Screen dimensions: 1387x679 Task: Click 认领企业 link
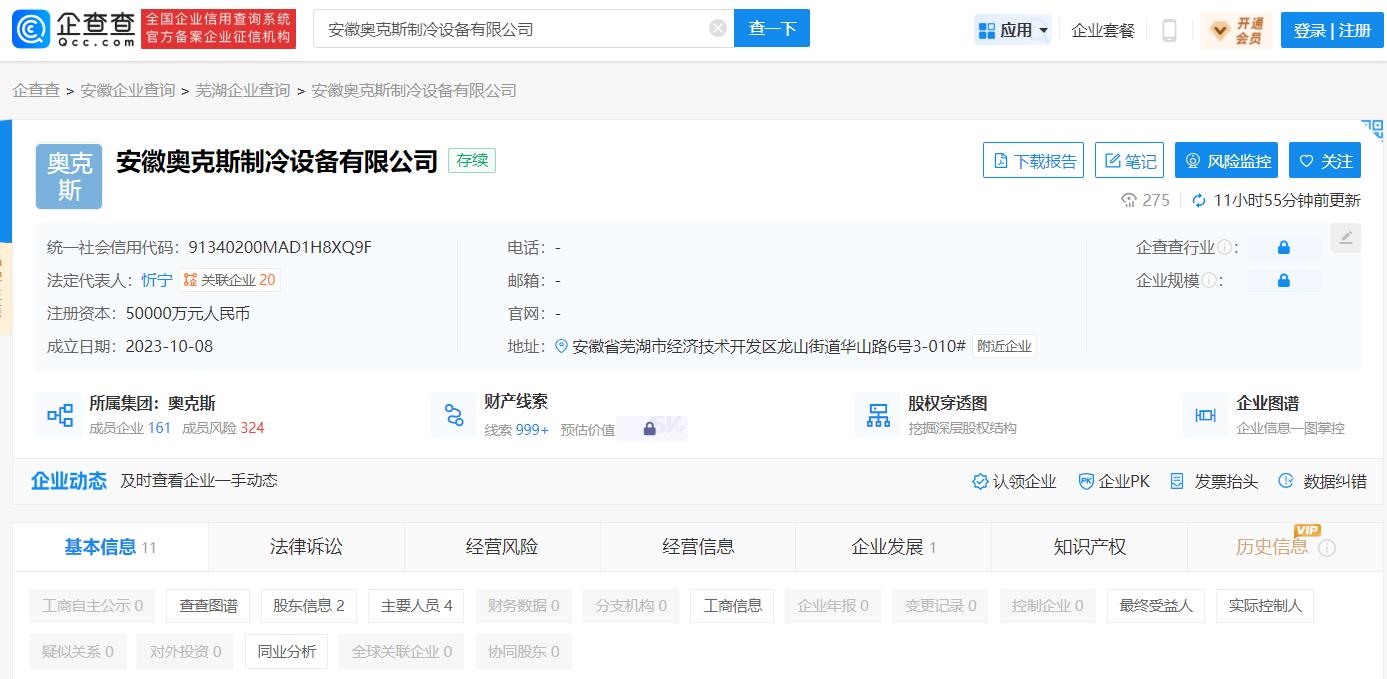coord(1014,481)
